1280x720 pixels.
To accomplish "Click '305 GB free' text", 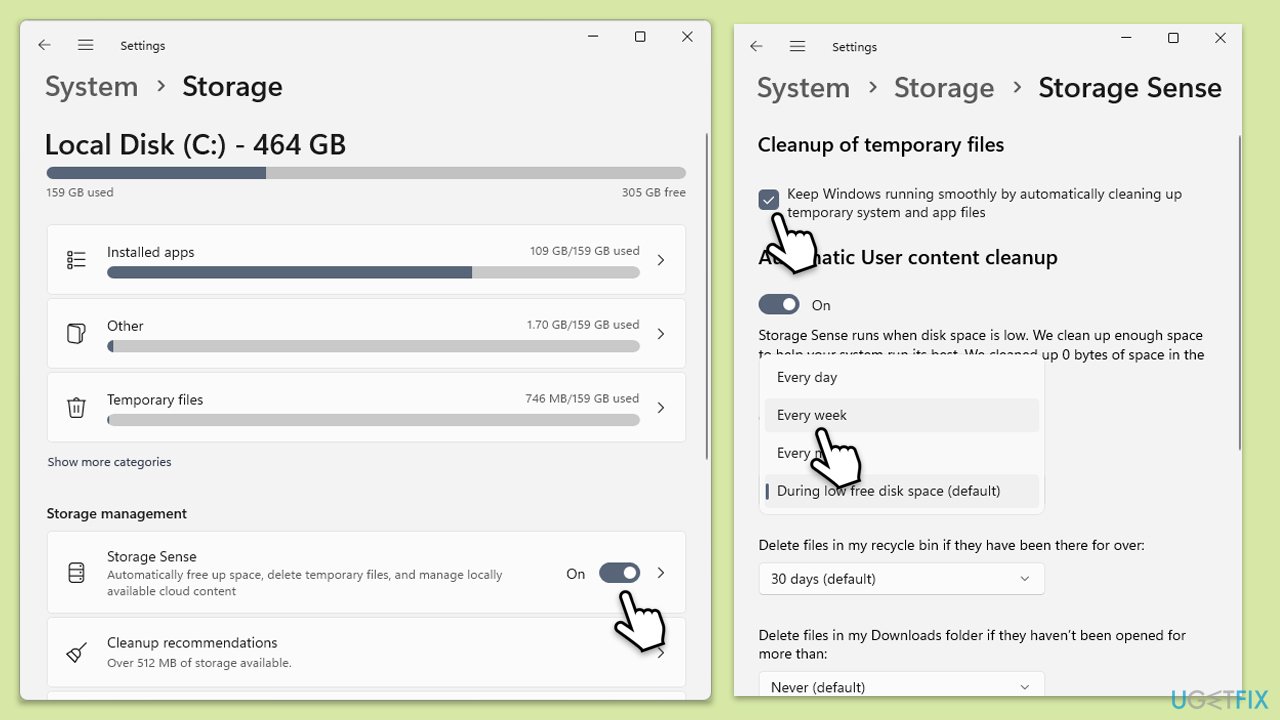I will pos(654,193).
